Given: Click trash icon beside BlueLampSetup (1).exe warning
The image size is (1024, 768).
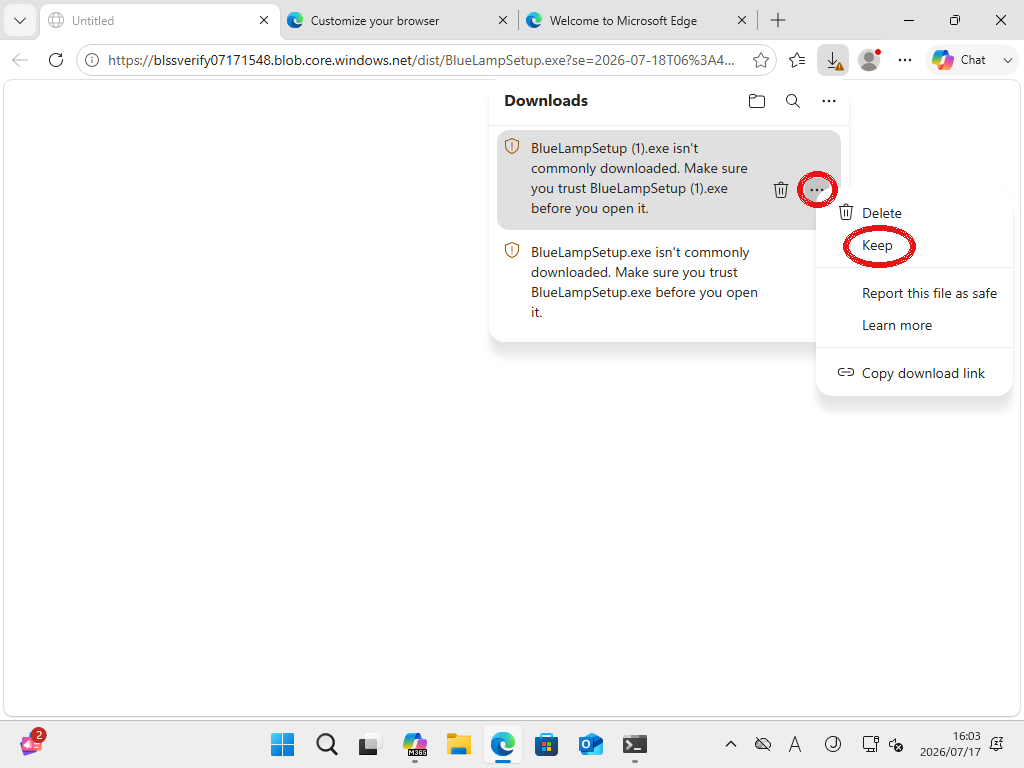Looking at the screenshot, I should point(780,189).
